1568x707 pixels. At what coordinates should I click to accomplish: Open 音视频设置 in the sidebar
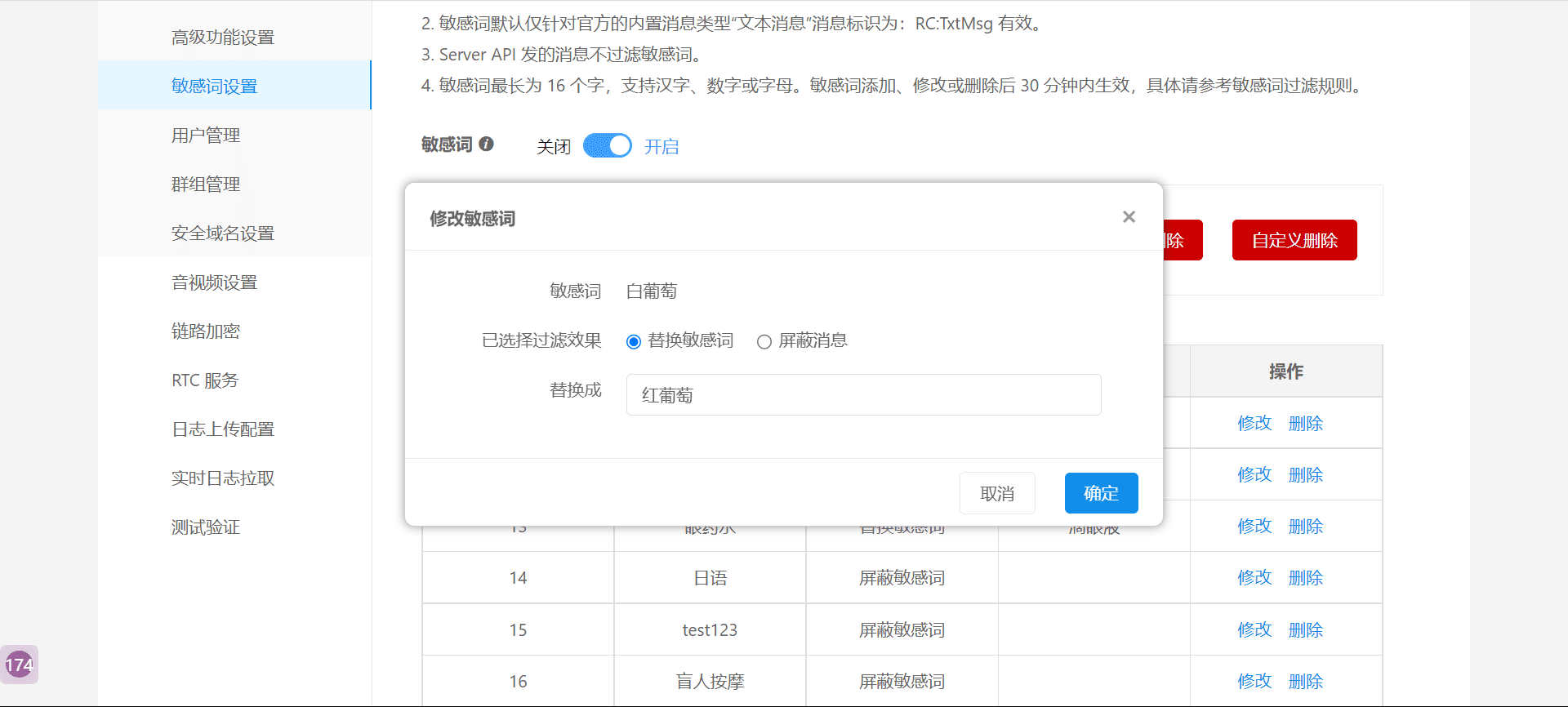coord(215,282)
